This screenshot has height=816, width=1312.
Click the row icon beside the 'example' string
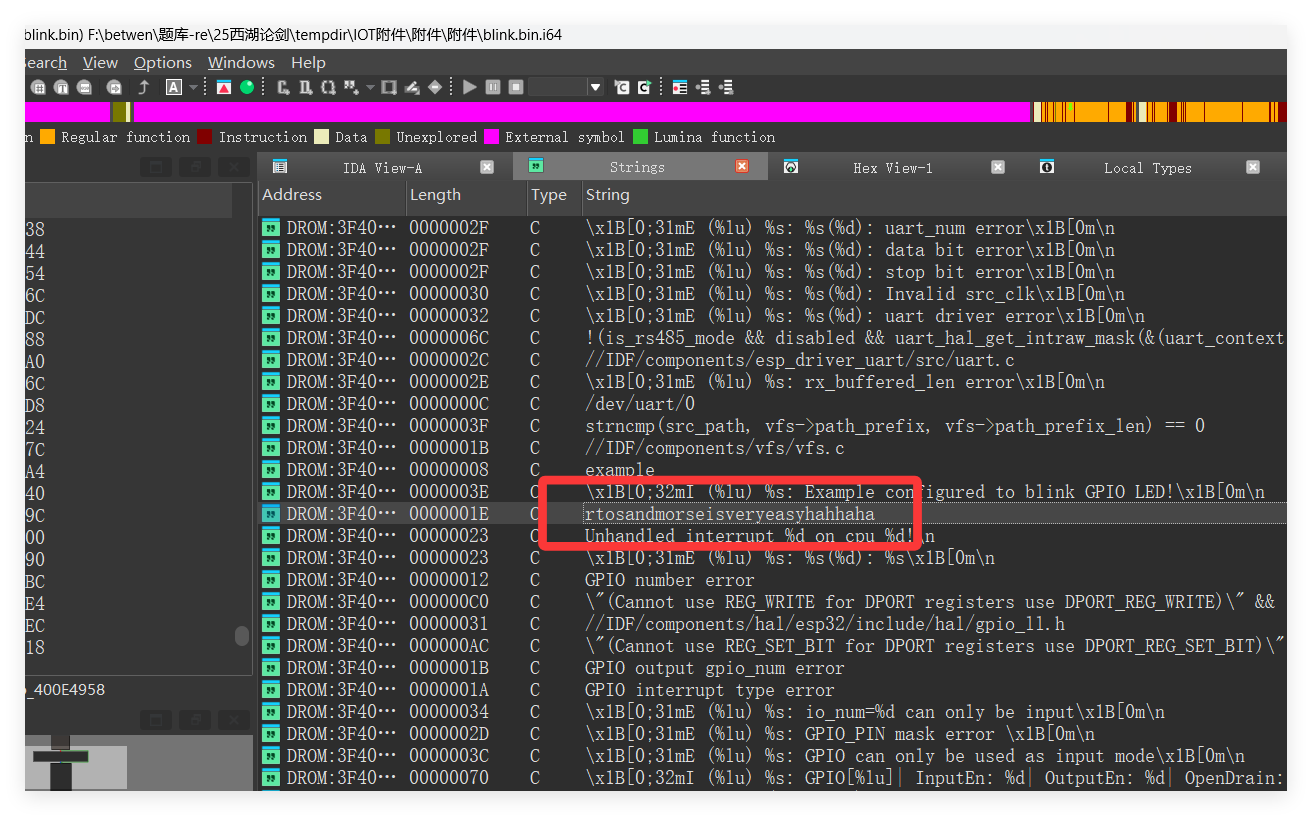pyautogui.click(x=271, y=470)
